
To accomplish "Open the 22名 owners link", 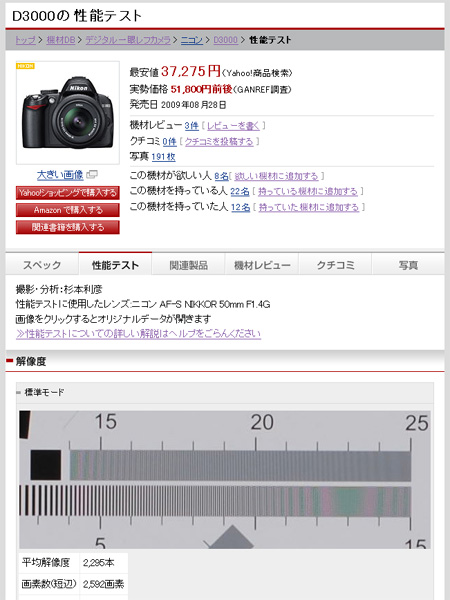I will [x=240, y=192].
